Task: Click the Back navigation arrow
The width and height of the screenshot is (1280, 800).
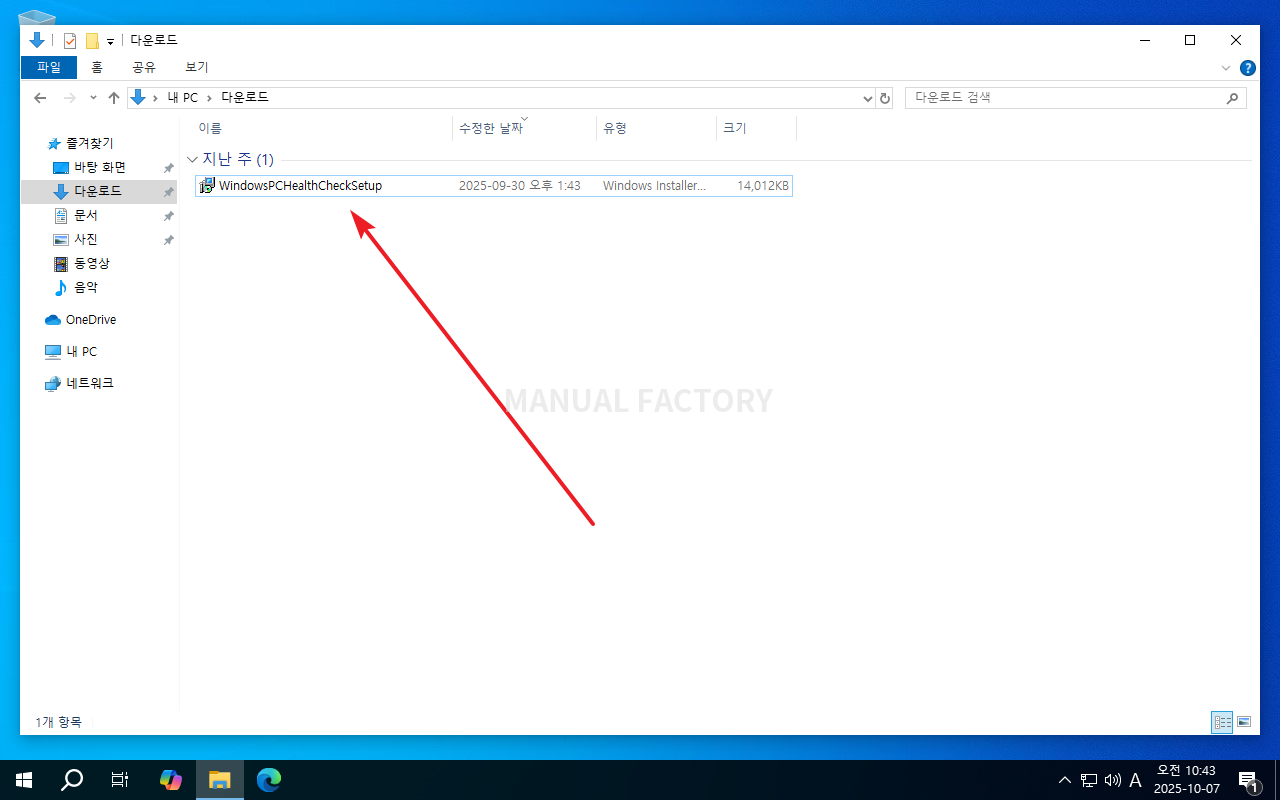Action: 40,98
